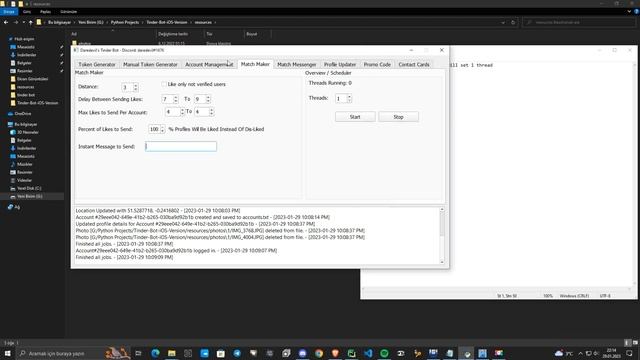Click the Notepad horizontal scrollbar
This screenshot has height=360, width=640.
tap(496, 289)
